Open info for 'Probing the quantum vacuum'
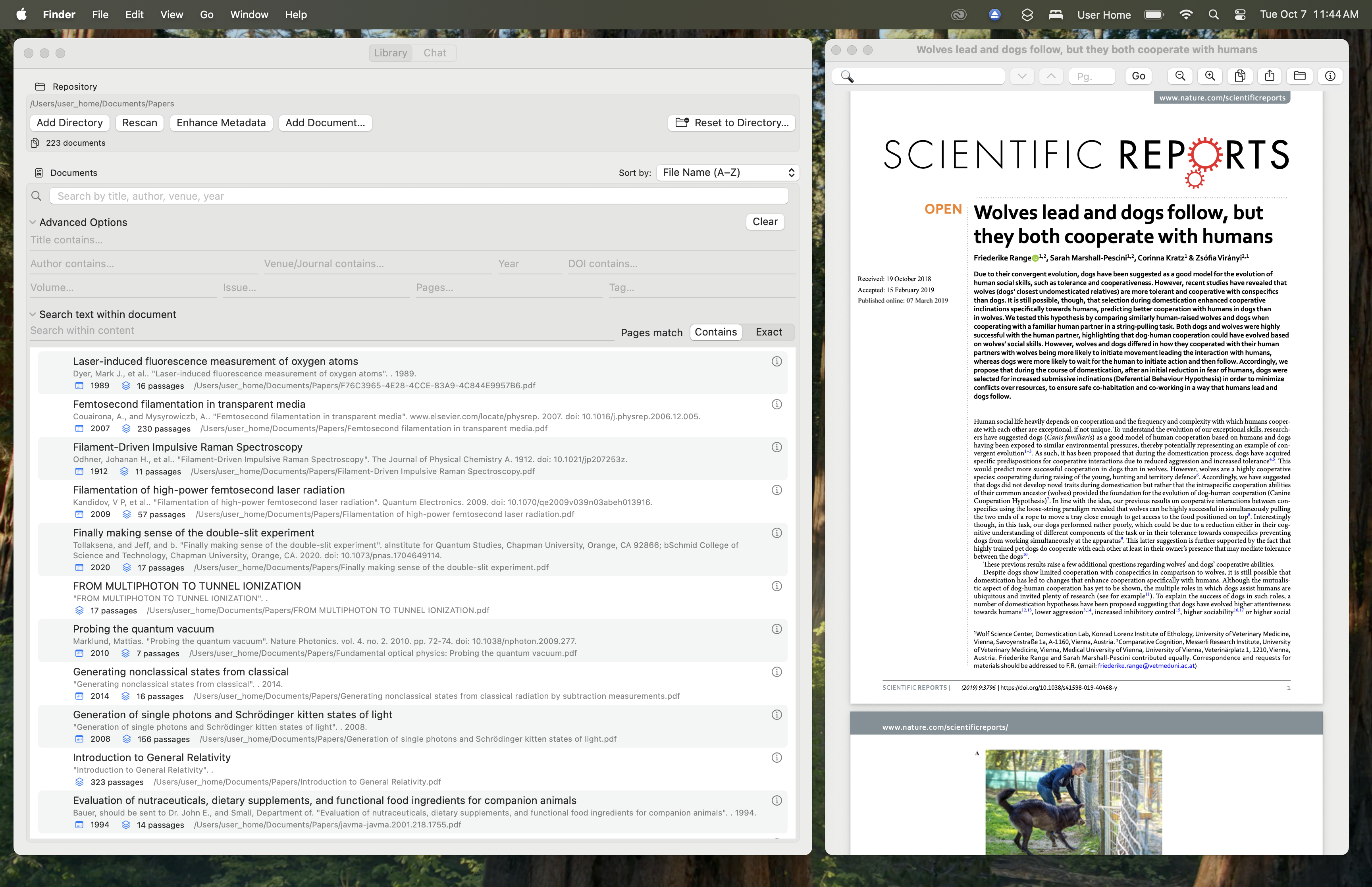The height and width of the screenshot is (887, 1372). pos(777,629)
